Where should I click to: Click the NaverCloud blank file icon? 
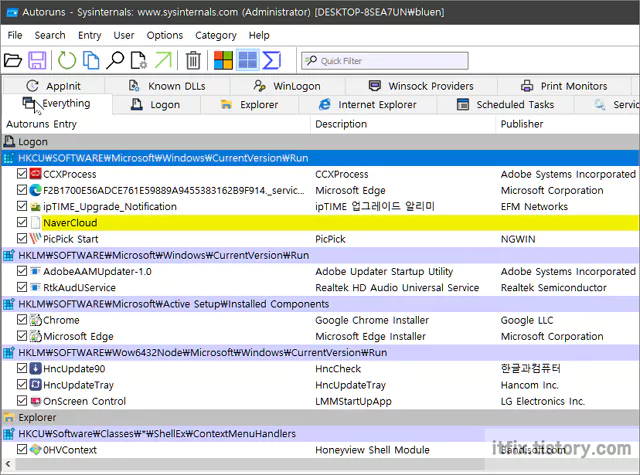[x=36, y=222]
